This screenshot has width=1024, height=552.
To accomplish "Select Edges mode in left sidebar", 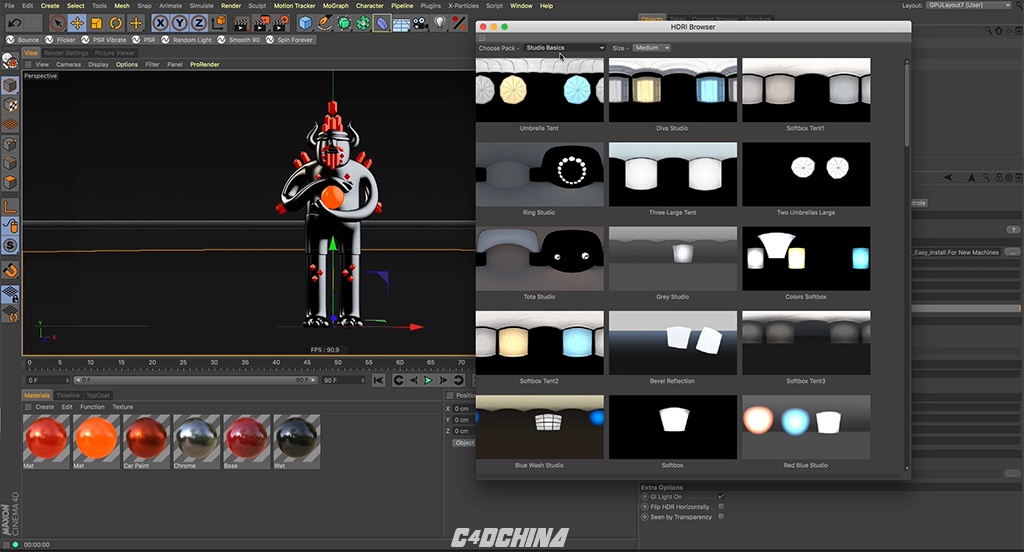I will coord(10,163).
